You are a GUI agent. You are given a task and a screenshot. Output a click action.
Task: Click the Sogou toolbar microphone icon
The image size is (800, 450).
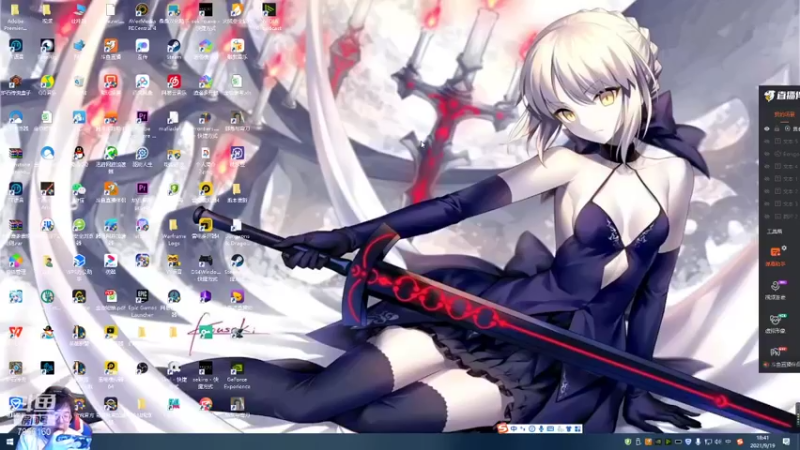[x=541, y=429]
